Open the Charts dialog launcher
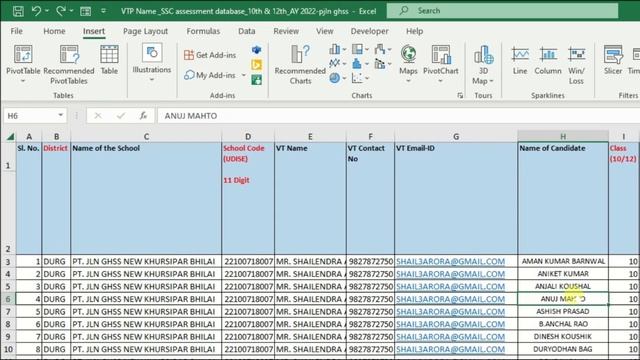This screenshot has height=360, width=640. tap(460, 96)
